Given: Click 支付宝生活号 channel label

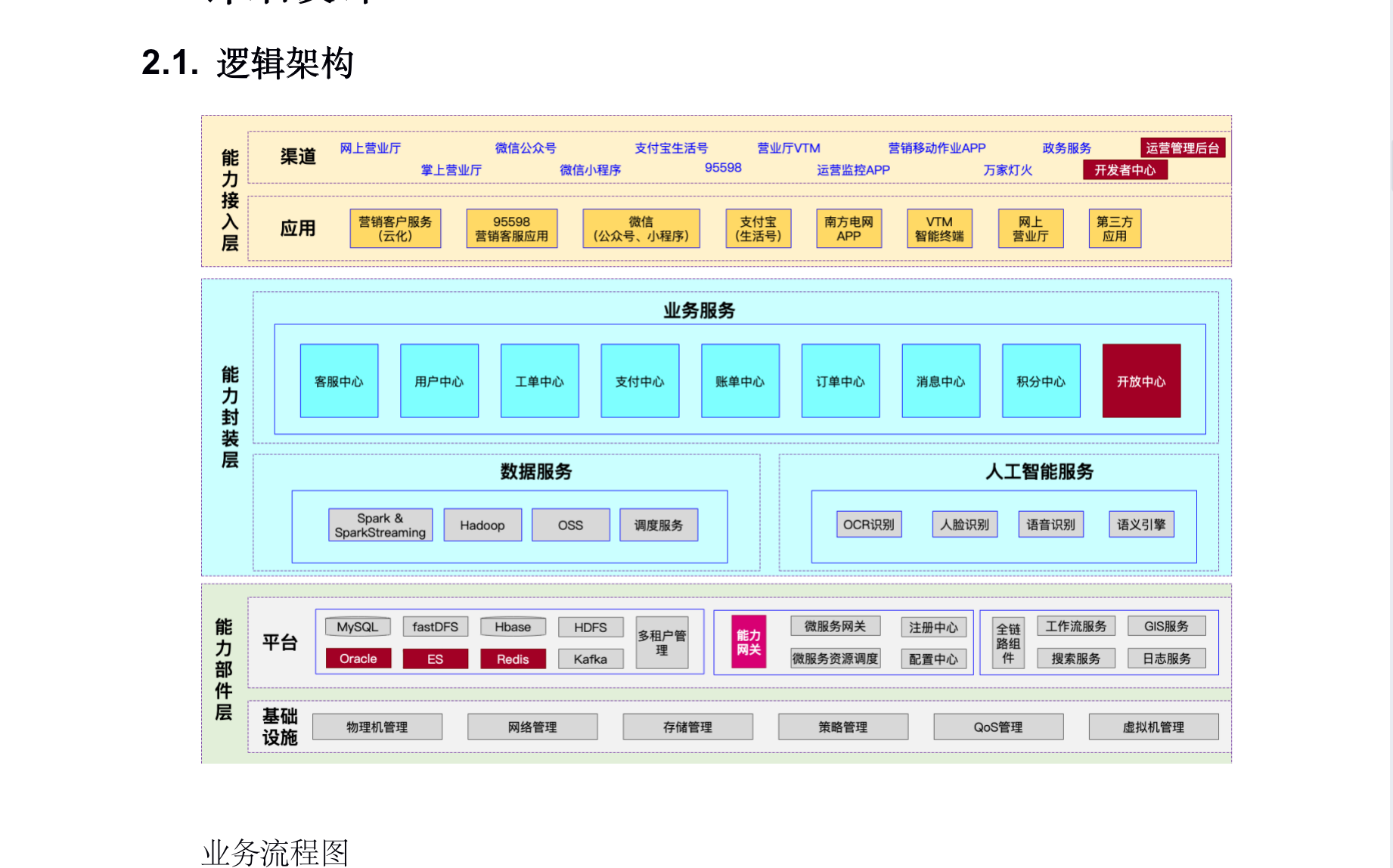Looking at the screenshot, I should pos(672,148).
